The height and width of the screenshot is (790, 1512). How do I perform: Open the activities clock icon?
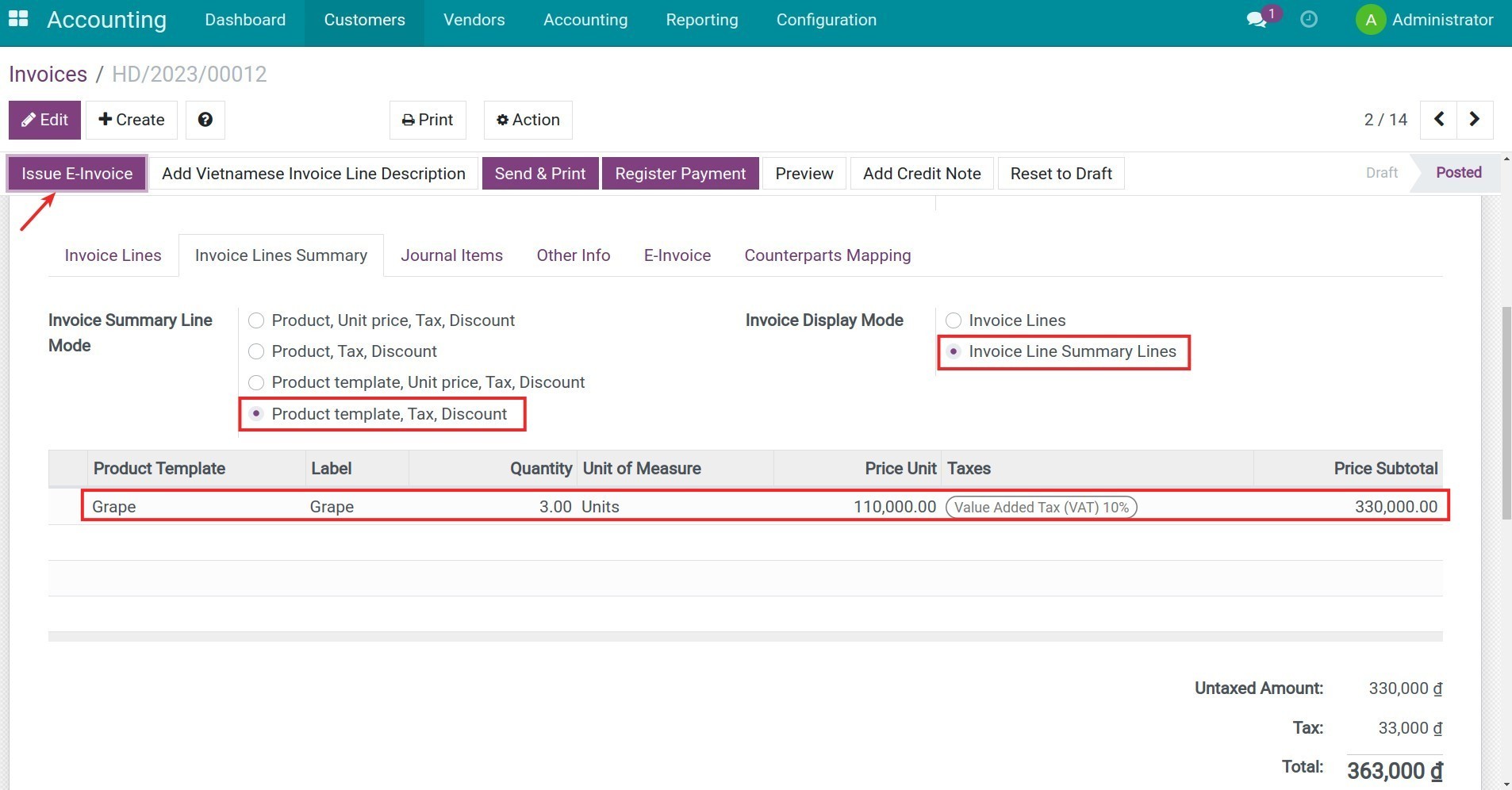tap(1308, 19)
